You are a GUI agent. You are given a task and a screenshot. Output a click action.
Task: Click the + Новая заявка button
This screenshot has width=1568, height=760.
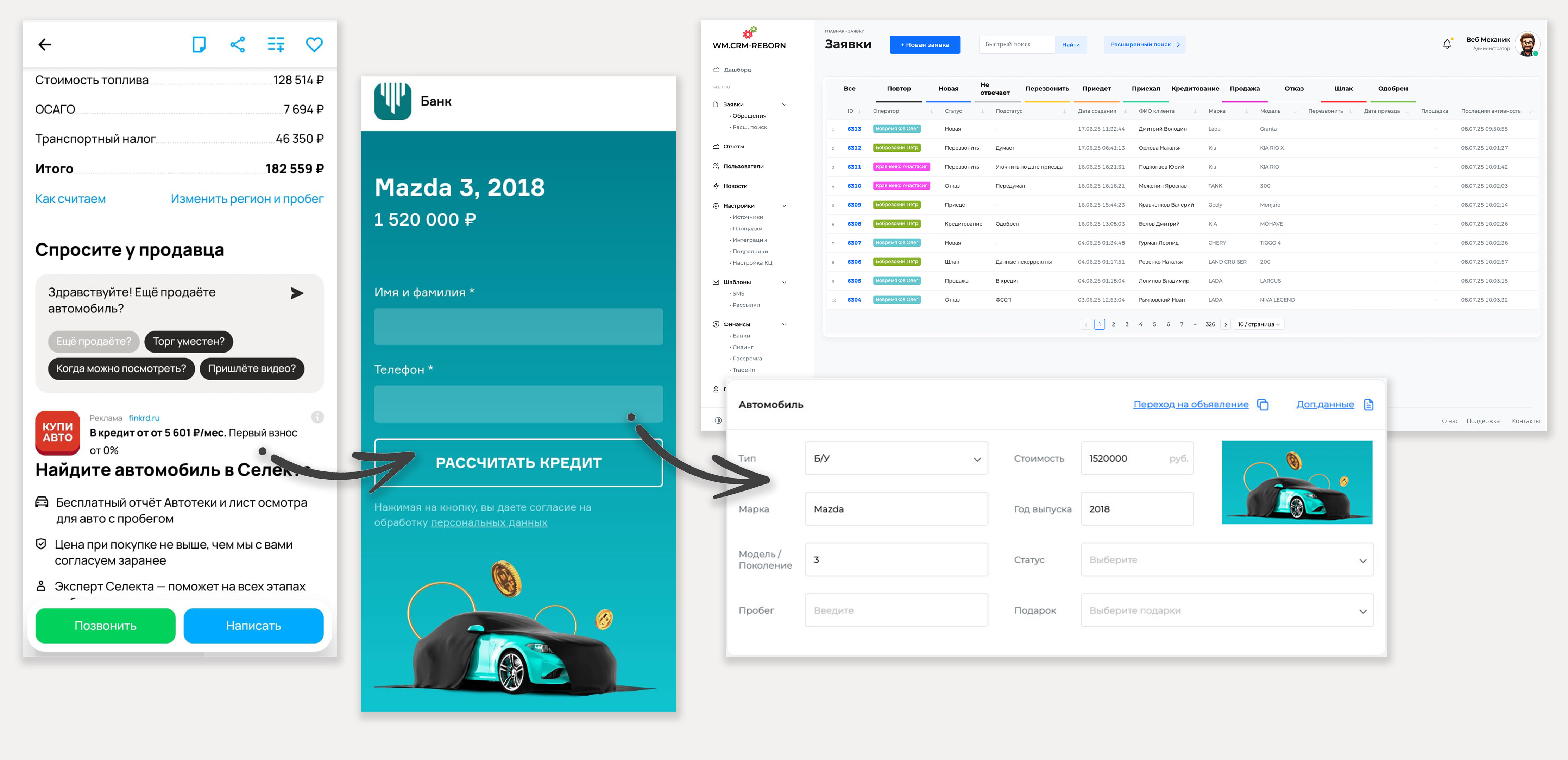pyautogui.click(x=924, y=45)
